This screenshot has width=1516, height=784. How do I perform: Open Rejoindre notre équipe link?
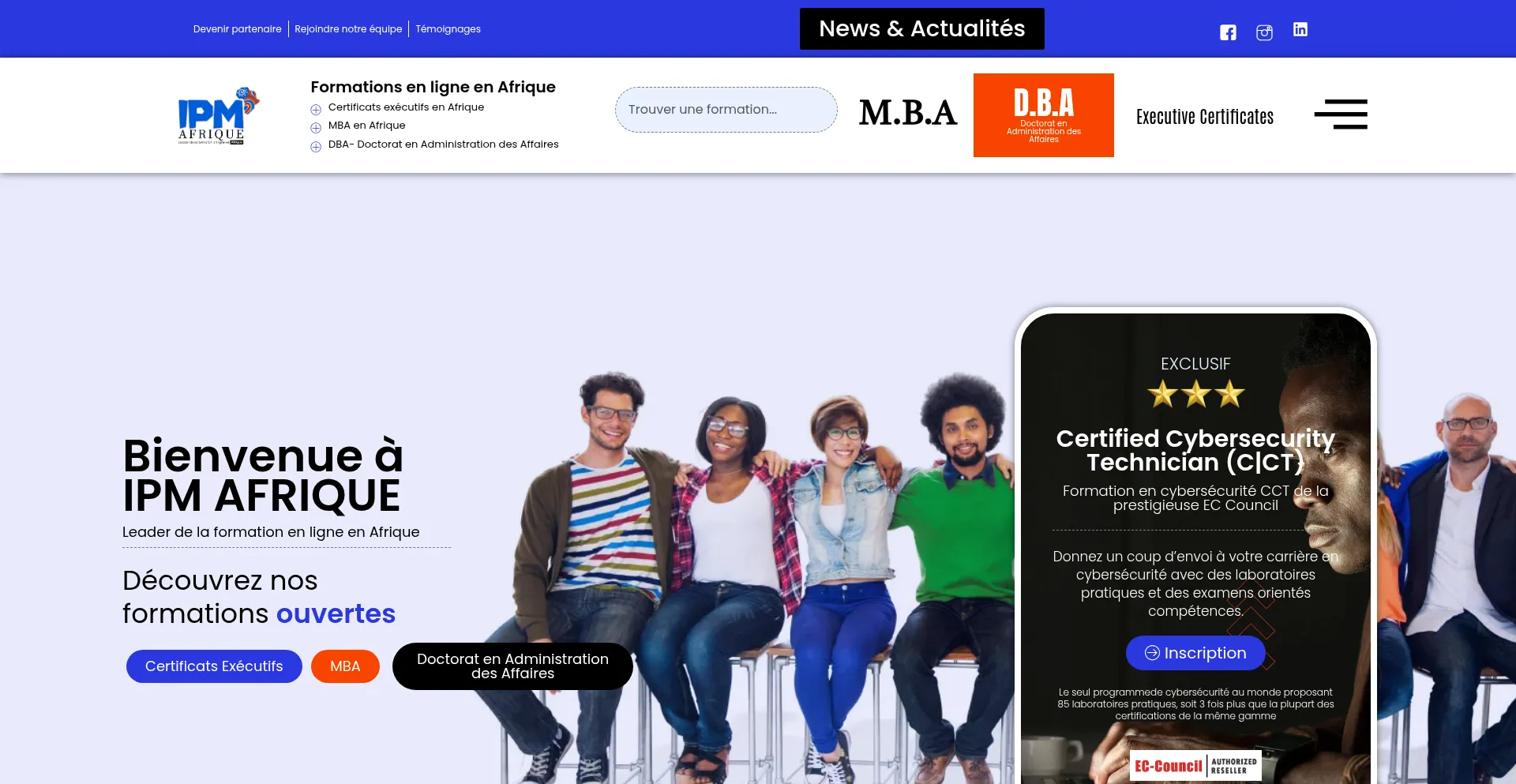pyautogui.click(x=348, y=29)
